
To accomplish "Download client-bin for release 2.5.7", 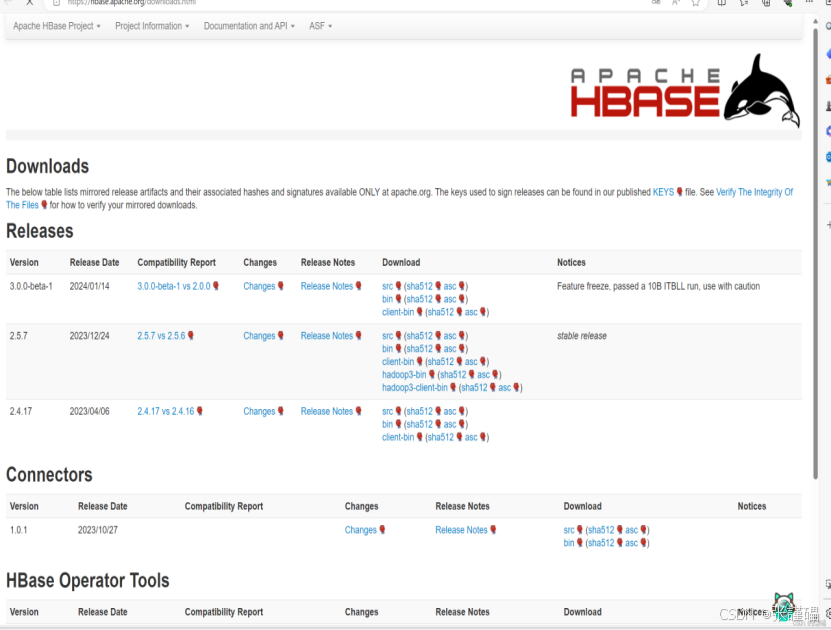I will click(398, 362).
